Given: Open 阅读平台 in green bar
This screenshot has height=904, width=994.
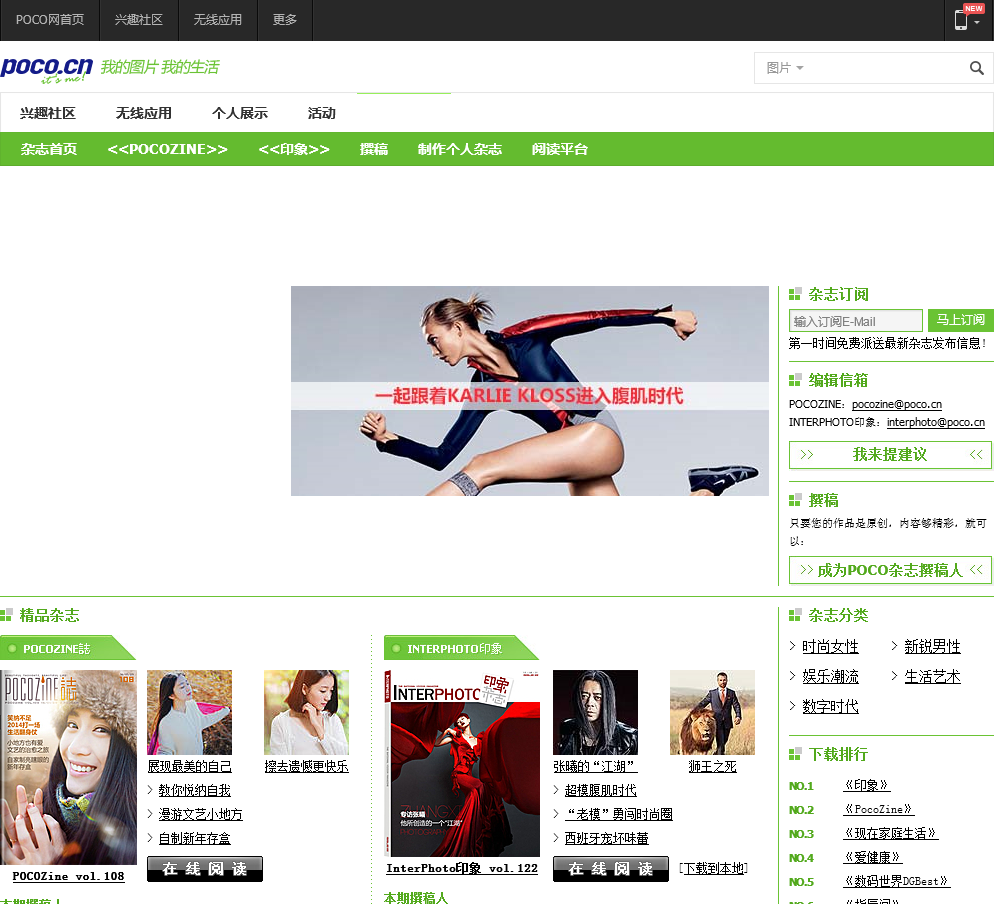Looking at the screenshot, I should (560, 149).
